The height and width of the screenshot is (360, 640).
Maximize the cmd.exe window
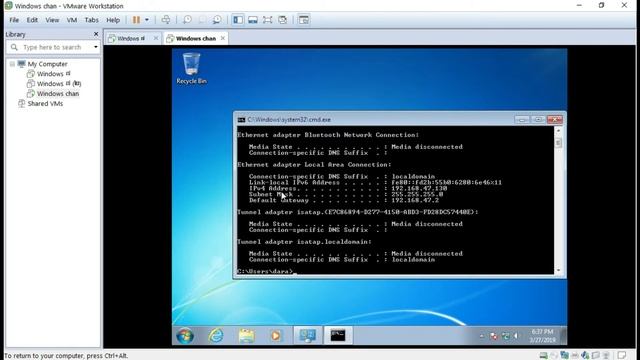(x=538, y=120)
